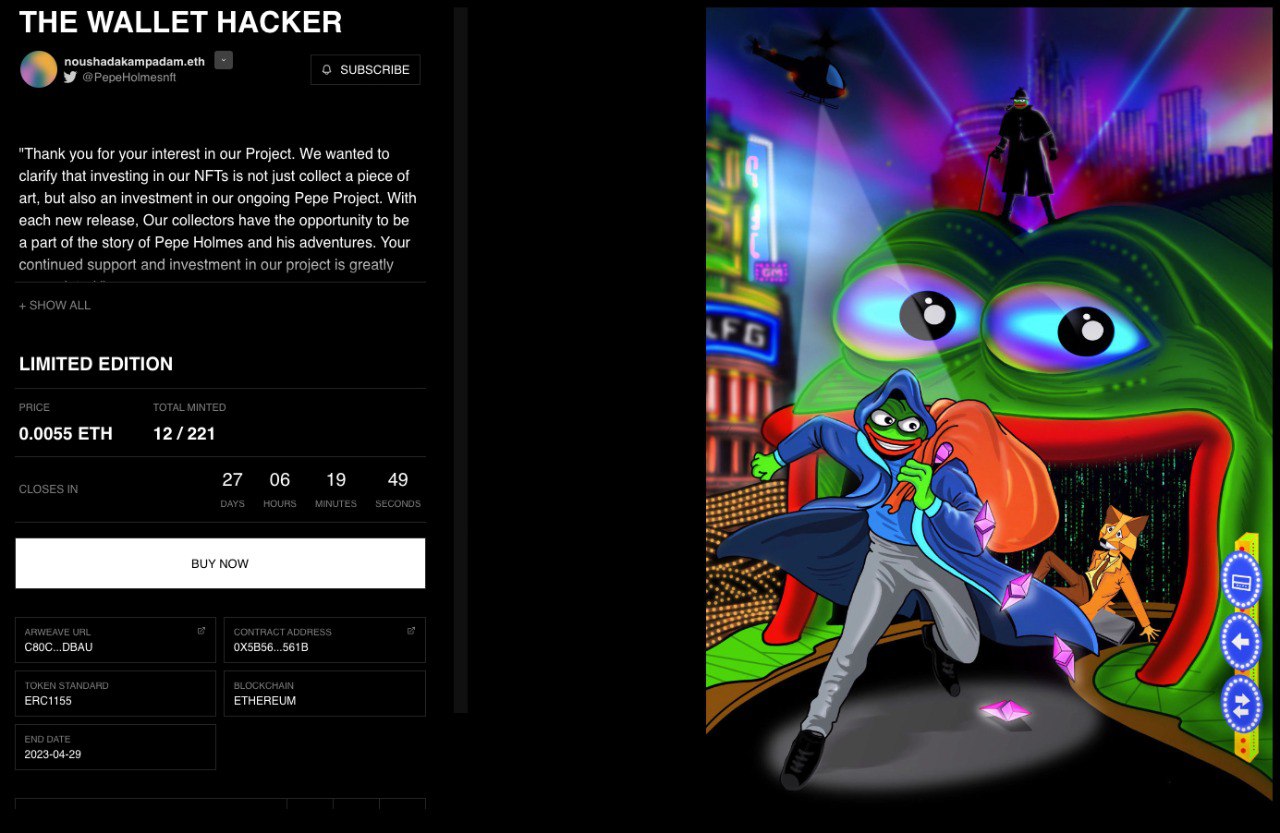The height and width of the screenshot is (833, 1280).
Task: Click the End Date 2023-04-29 box
Action: 115,747
